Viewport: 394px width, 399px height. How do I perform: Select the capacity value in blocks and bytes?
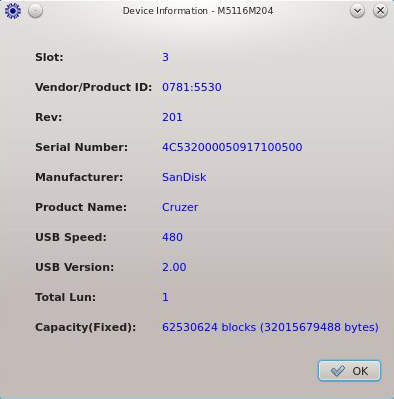270,327
